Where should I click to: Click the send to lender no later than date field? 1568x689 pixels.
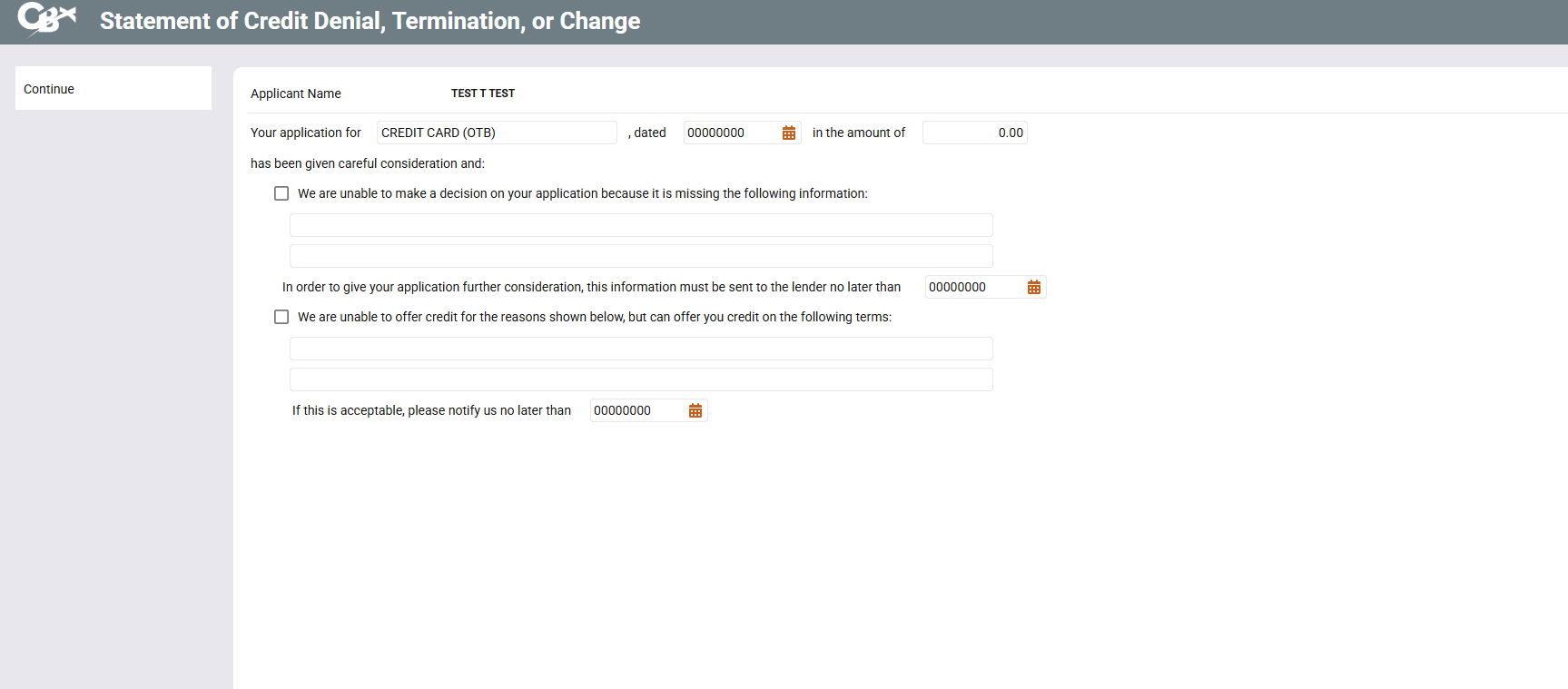(x=971, y=287)
